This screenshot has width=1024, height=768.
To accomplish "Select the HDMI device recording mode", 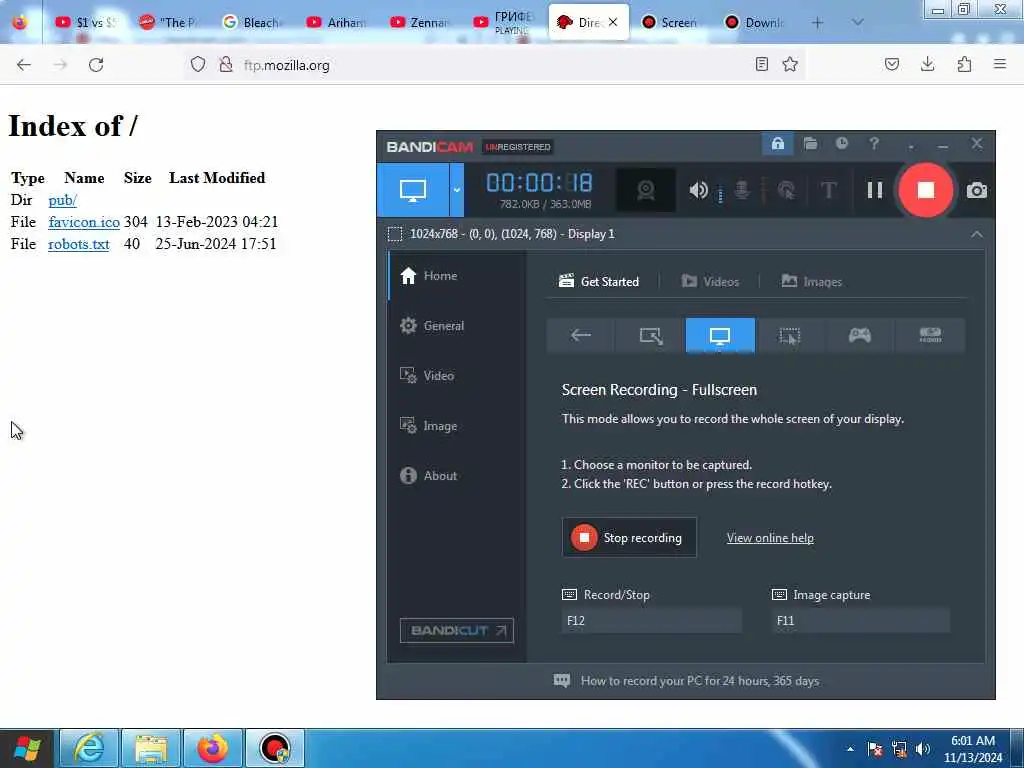I will click(930, 336).
